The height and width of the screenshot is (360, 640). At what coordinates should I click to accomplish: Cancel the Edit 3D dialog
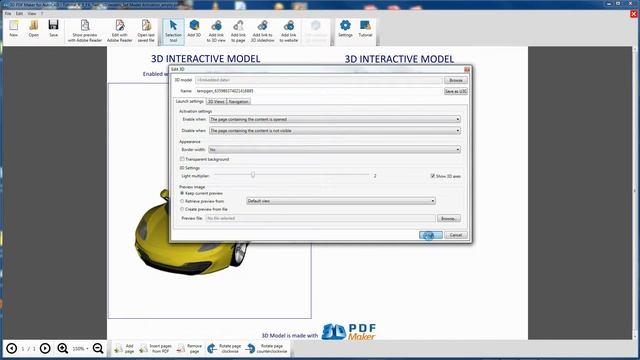point(456,235)
